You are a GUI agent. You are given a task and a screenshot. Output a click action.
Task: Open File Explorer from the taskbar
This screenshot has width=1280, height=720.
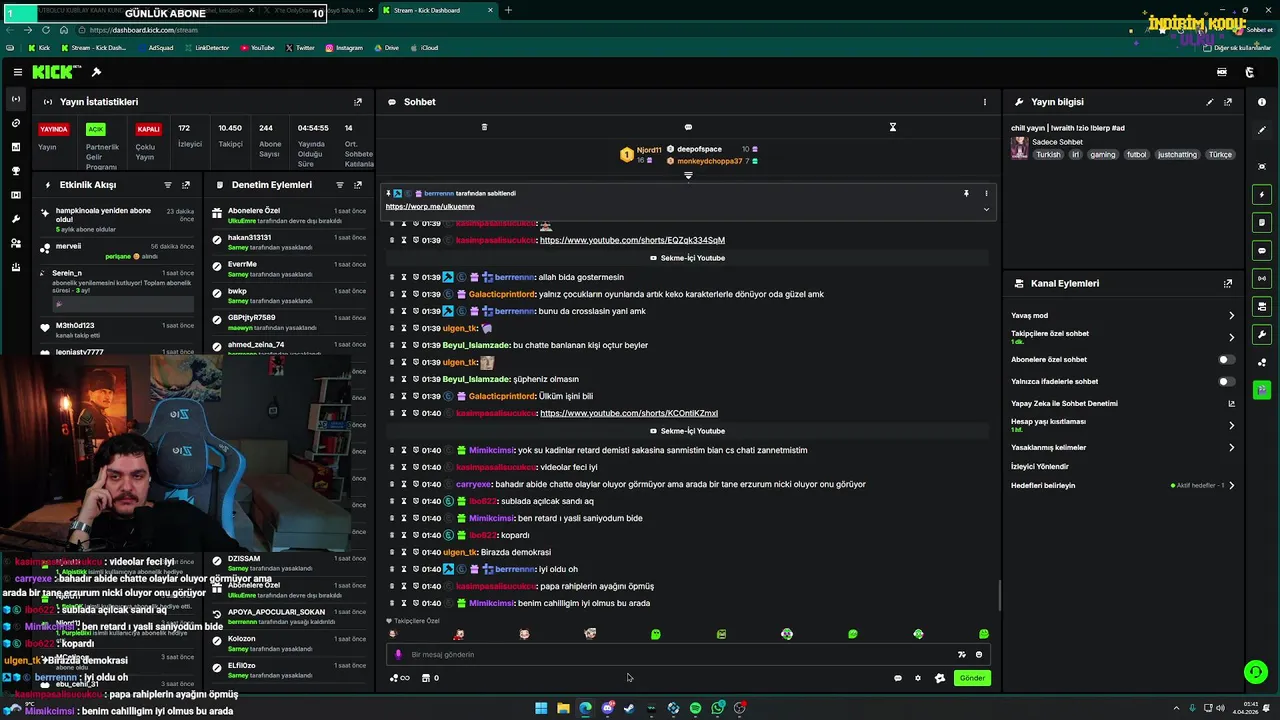point(563,708)
